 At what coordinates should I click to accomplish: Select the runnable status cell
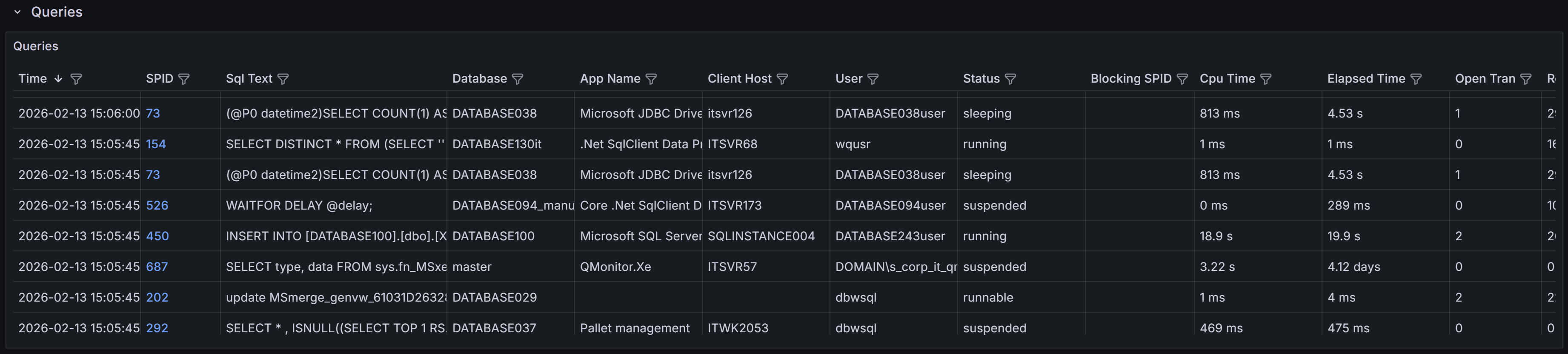[1021, 297]
